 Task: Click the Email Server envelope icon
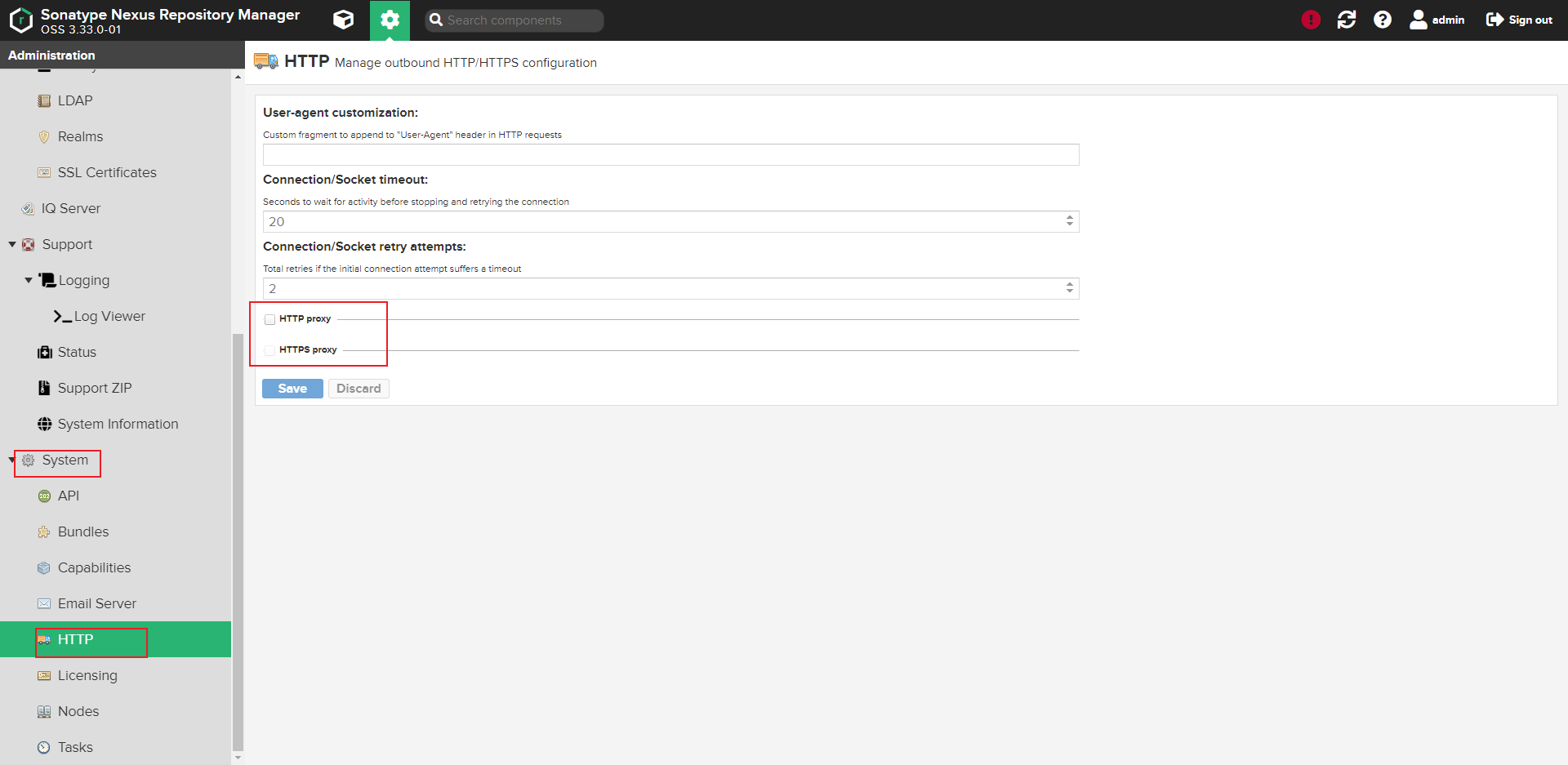44,603
